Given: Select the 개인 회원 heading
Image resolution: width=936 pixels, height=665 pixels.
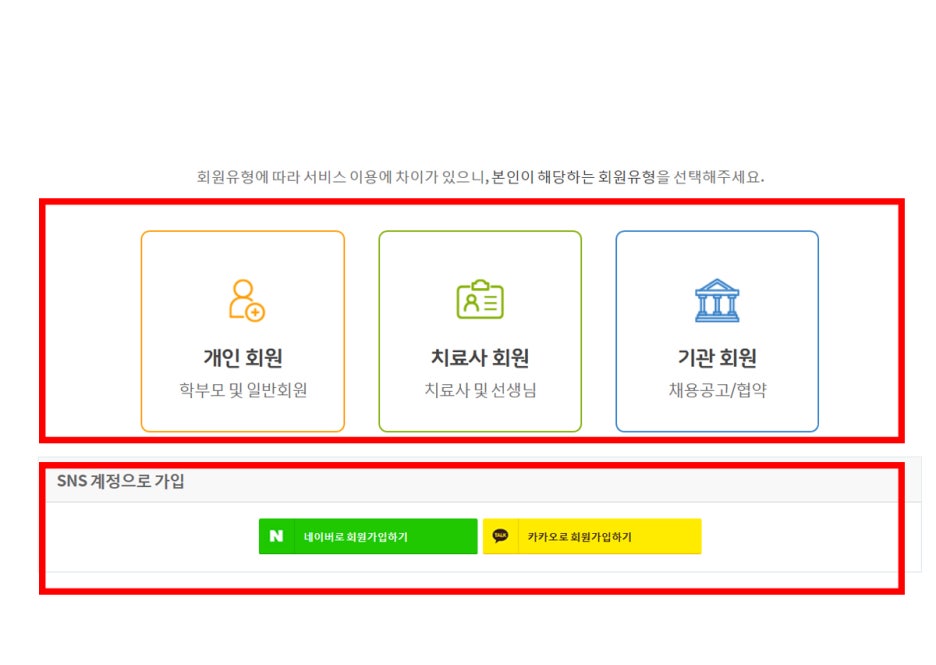Looking at the screenshot, I should [x=243, y=358].
